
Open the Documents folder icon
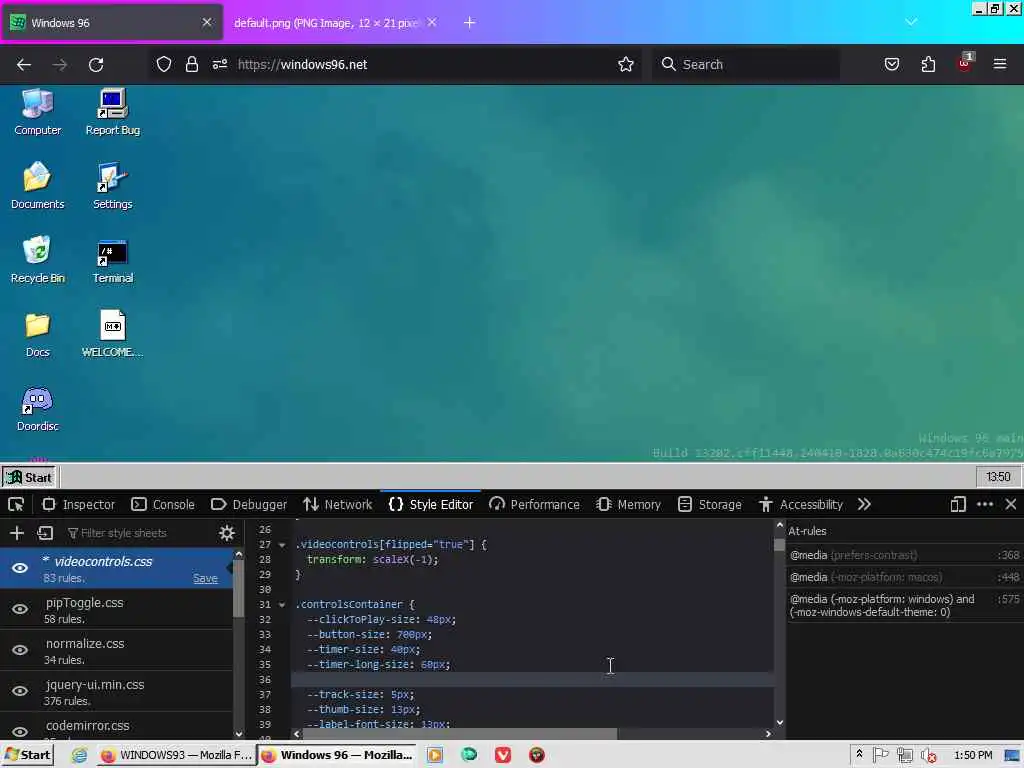pyautogui.click(x=38, y=186)
